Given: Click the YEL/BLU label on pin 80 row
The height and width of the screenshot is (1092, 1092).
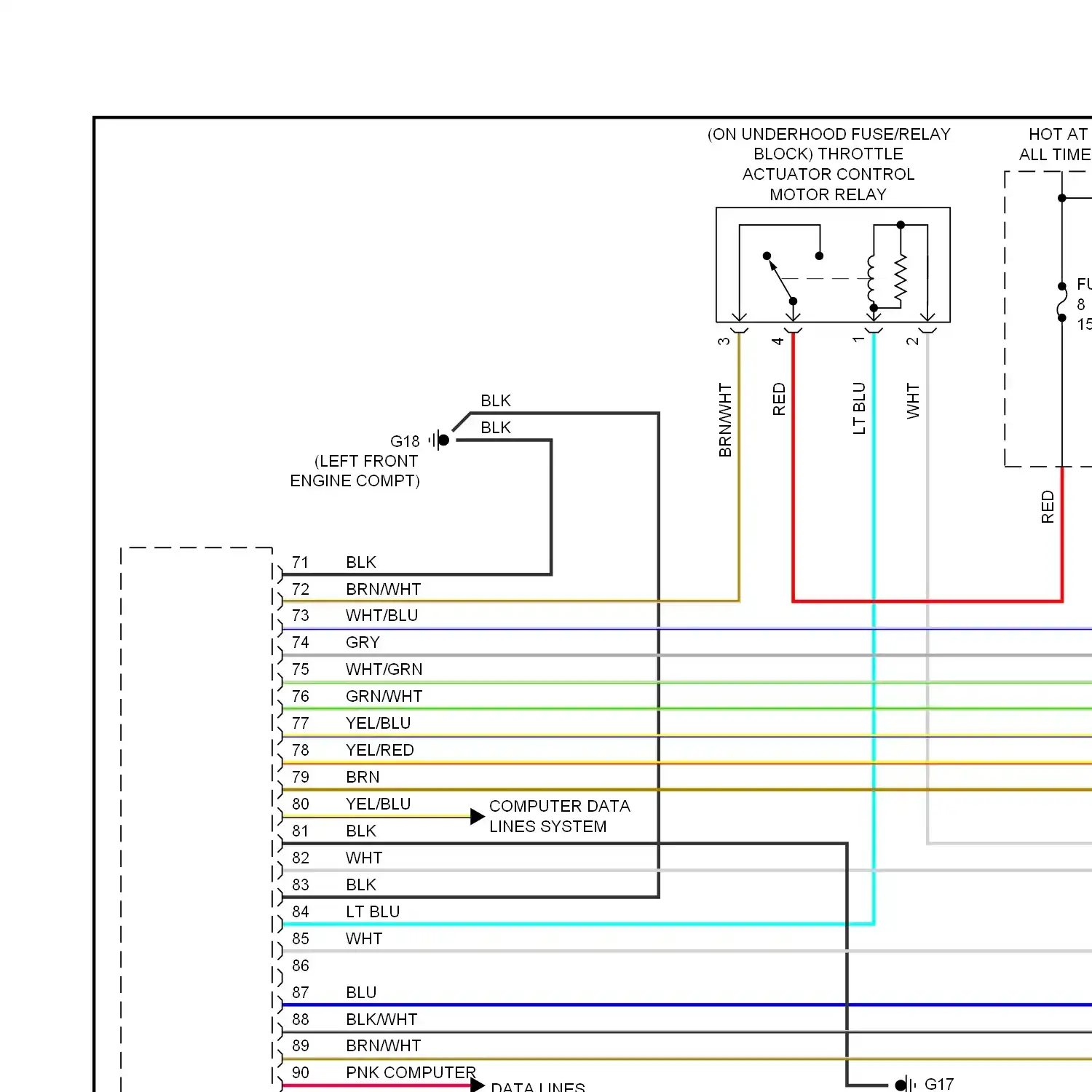Looking at the screenshot, I should tap(379, 804).
